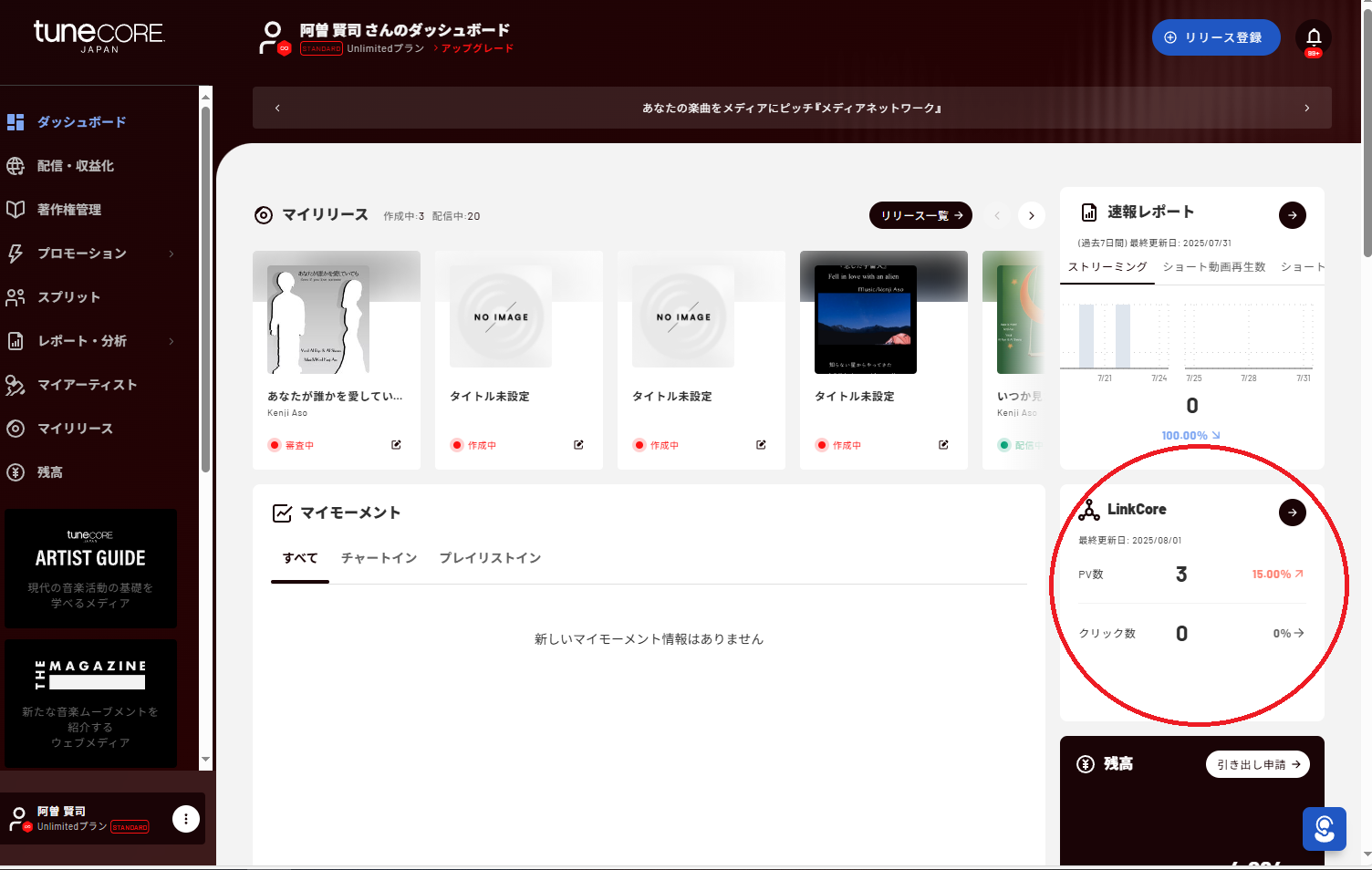The width and height of the screenshot is (1372, 870).
Task: Click the tuneCORE Japan logo
Action: pyautogui.click(x=99, y=36)
